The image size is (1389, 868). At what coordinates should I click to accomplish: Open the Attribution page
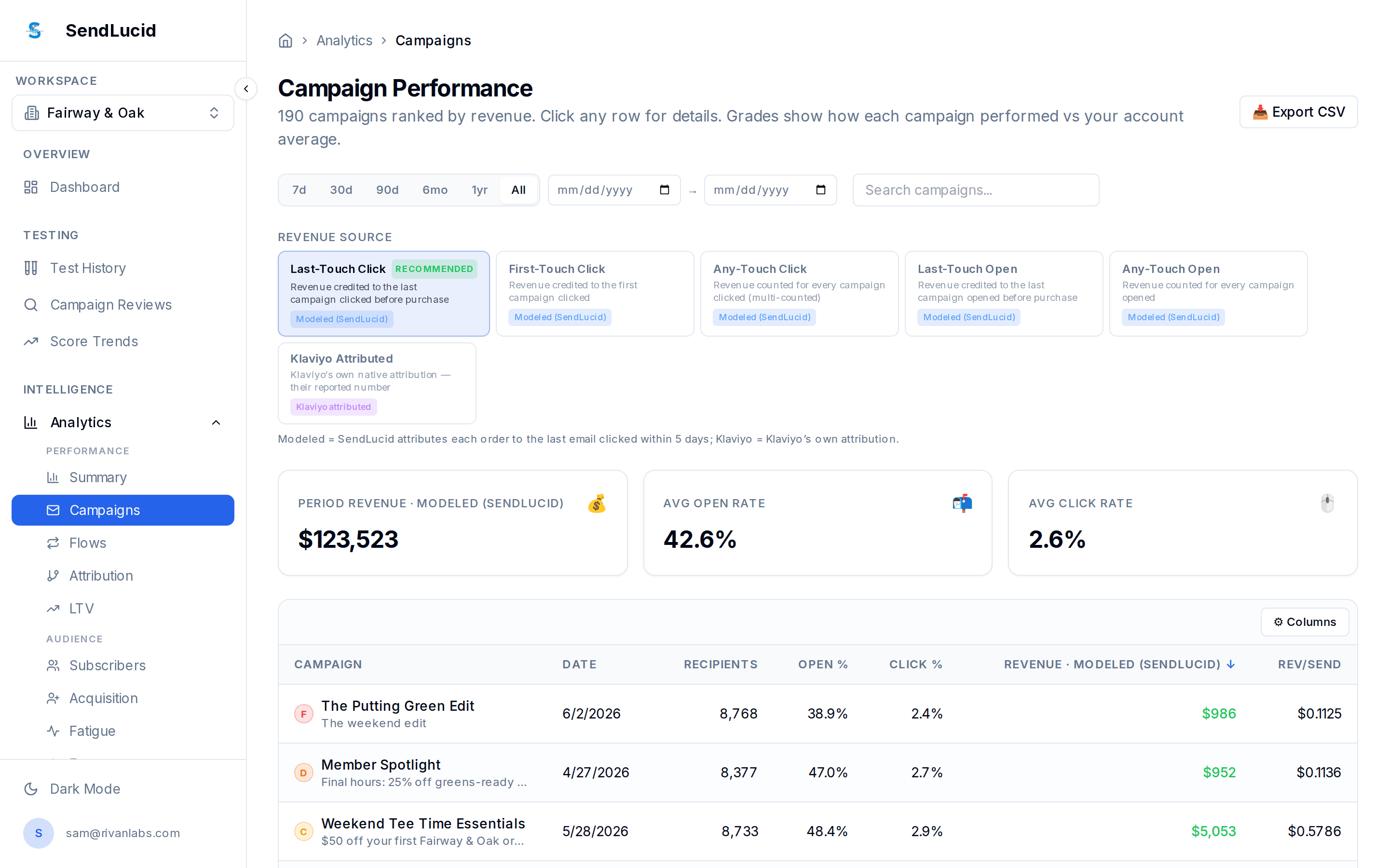click(x=123, y=576)
